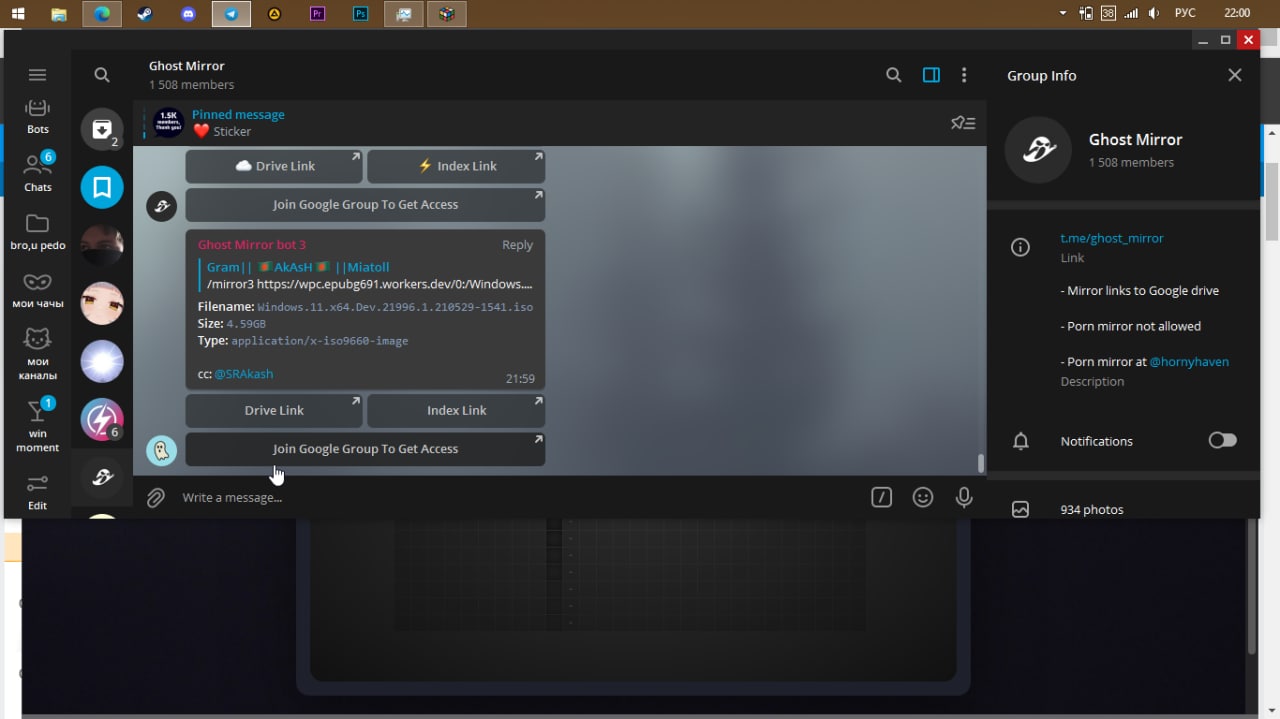Image resolution: width=1280 pixels, height=719 pixels.
Task: Show hidden system tray icons arrow
Action: [x=1063, y=13]
